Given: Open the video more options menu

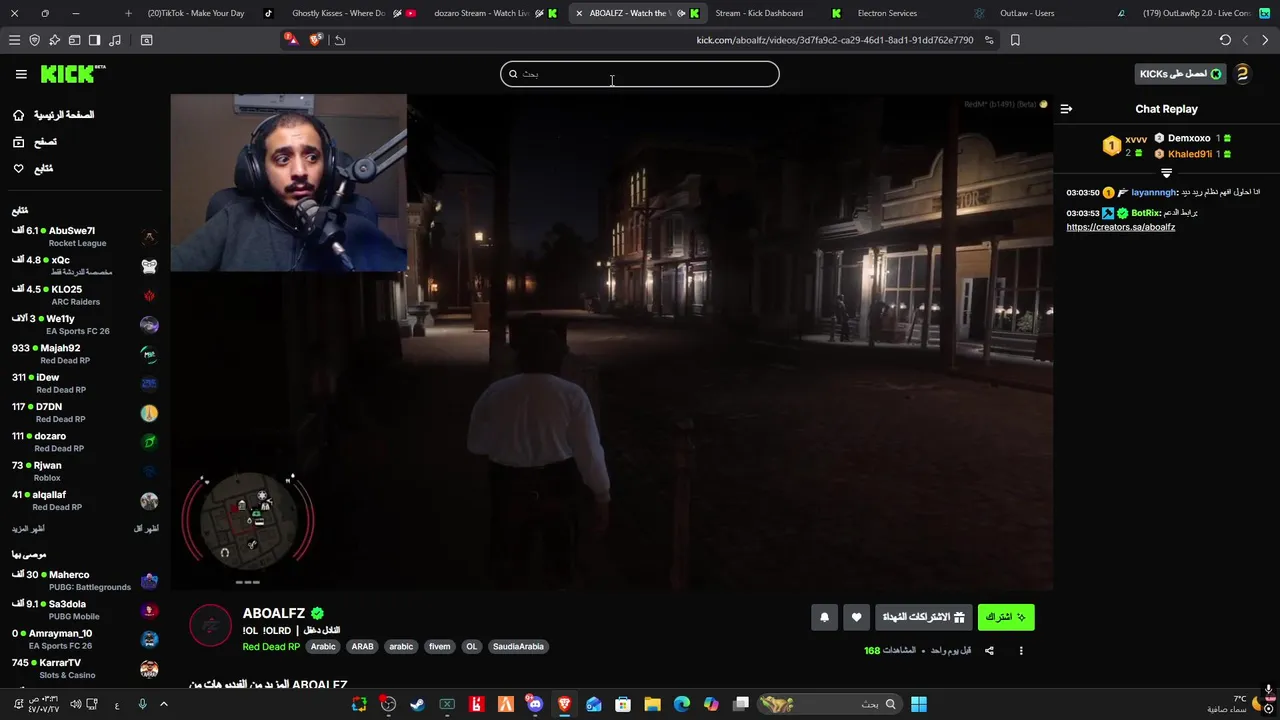Looking at the screenshot, I should (1021, 651).
